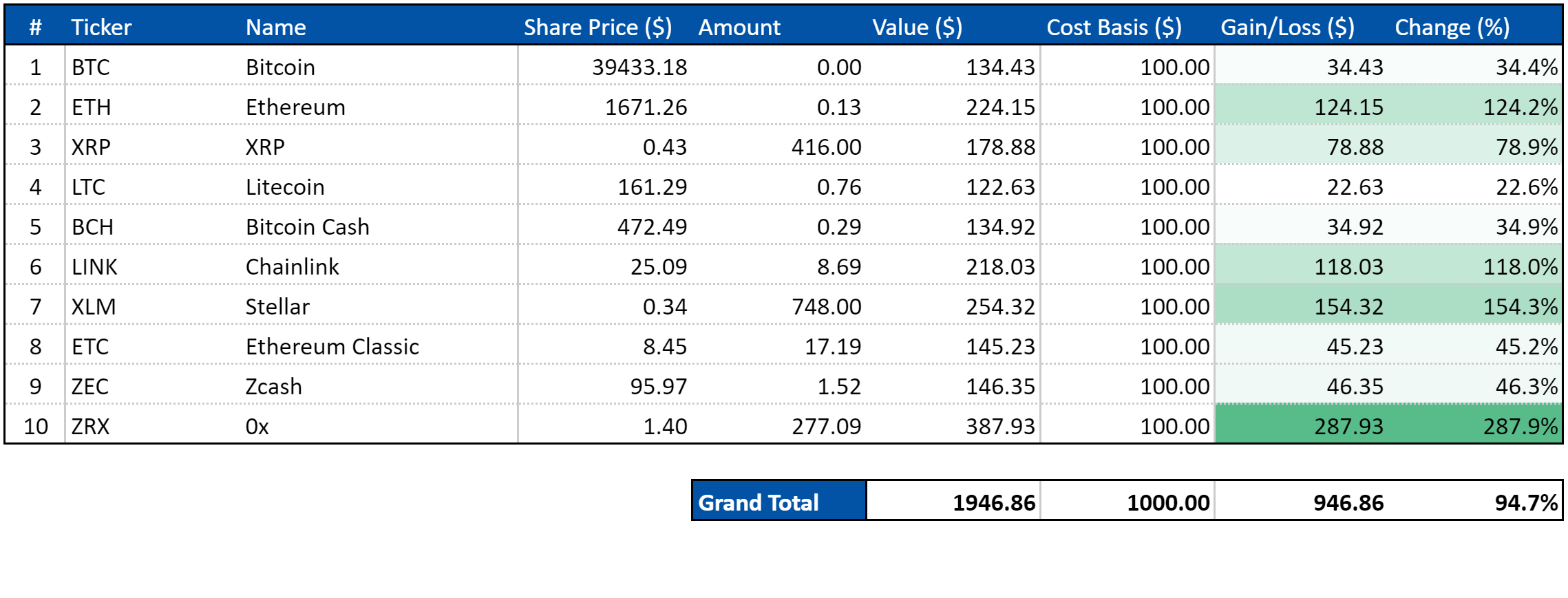Select the "0x" name cell
This screenshot has width=1568, height=598.
[x=257, y=427]
